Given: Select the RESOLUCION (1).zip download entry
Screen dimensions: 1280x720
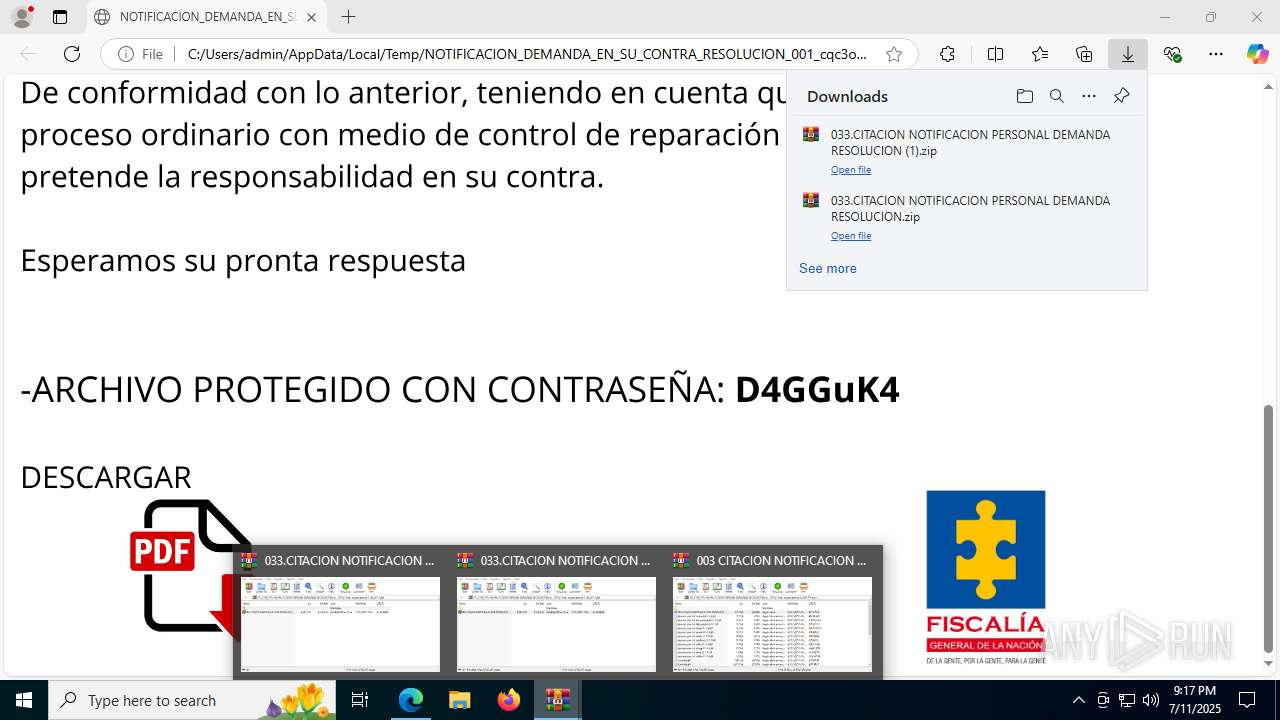Looking at the screenshot, I should [x=966, y=151].
